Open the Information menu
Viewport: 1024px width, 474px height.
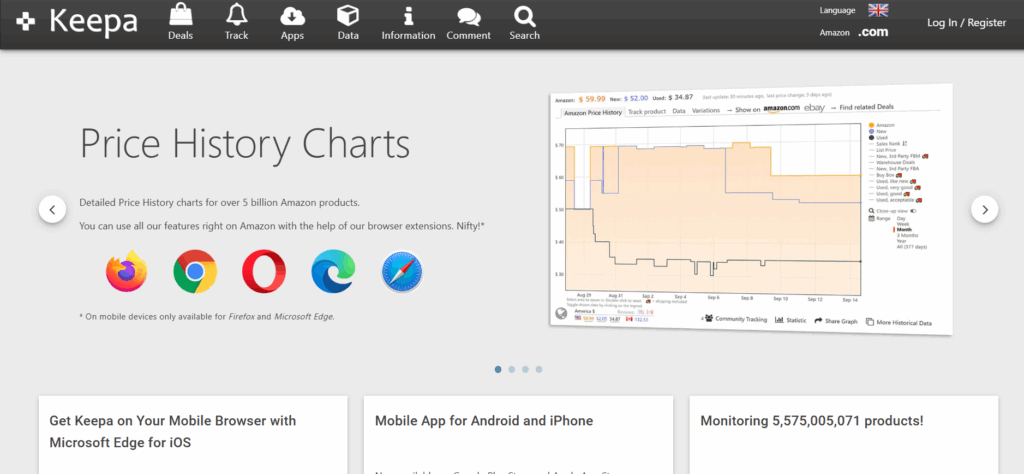(408, 23)
